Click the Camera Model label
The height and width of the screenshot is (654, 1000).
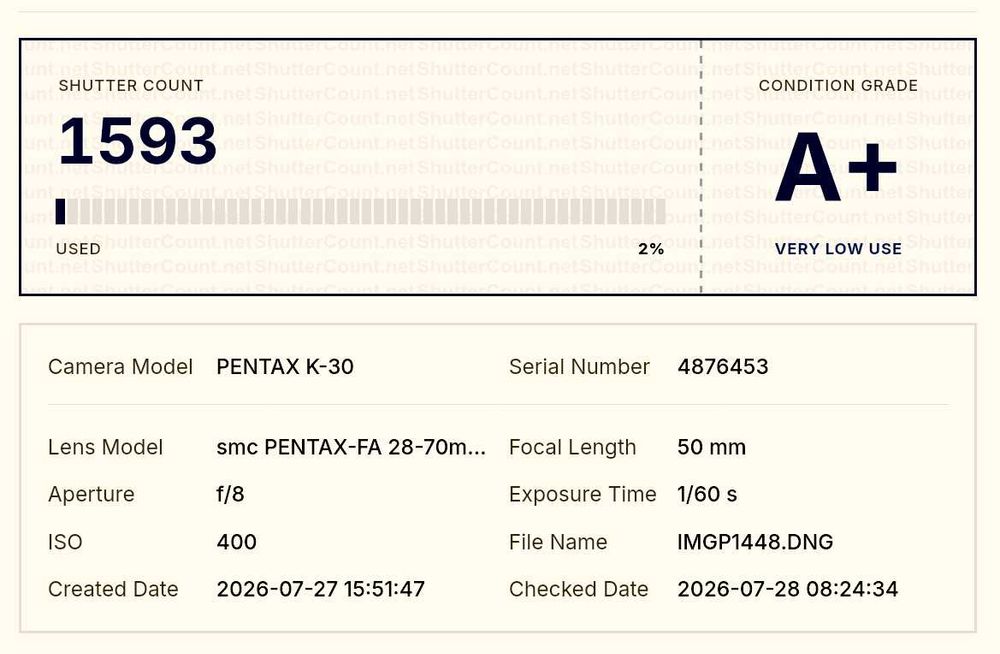pyautogui.click(x=120, y=367)
